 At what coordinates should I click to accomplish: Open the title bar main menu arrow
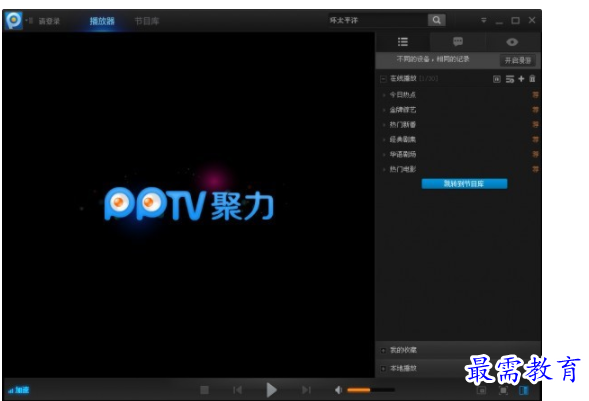pos(483,20)
